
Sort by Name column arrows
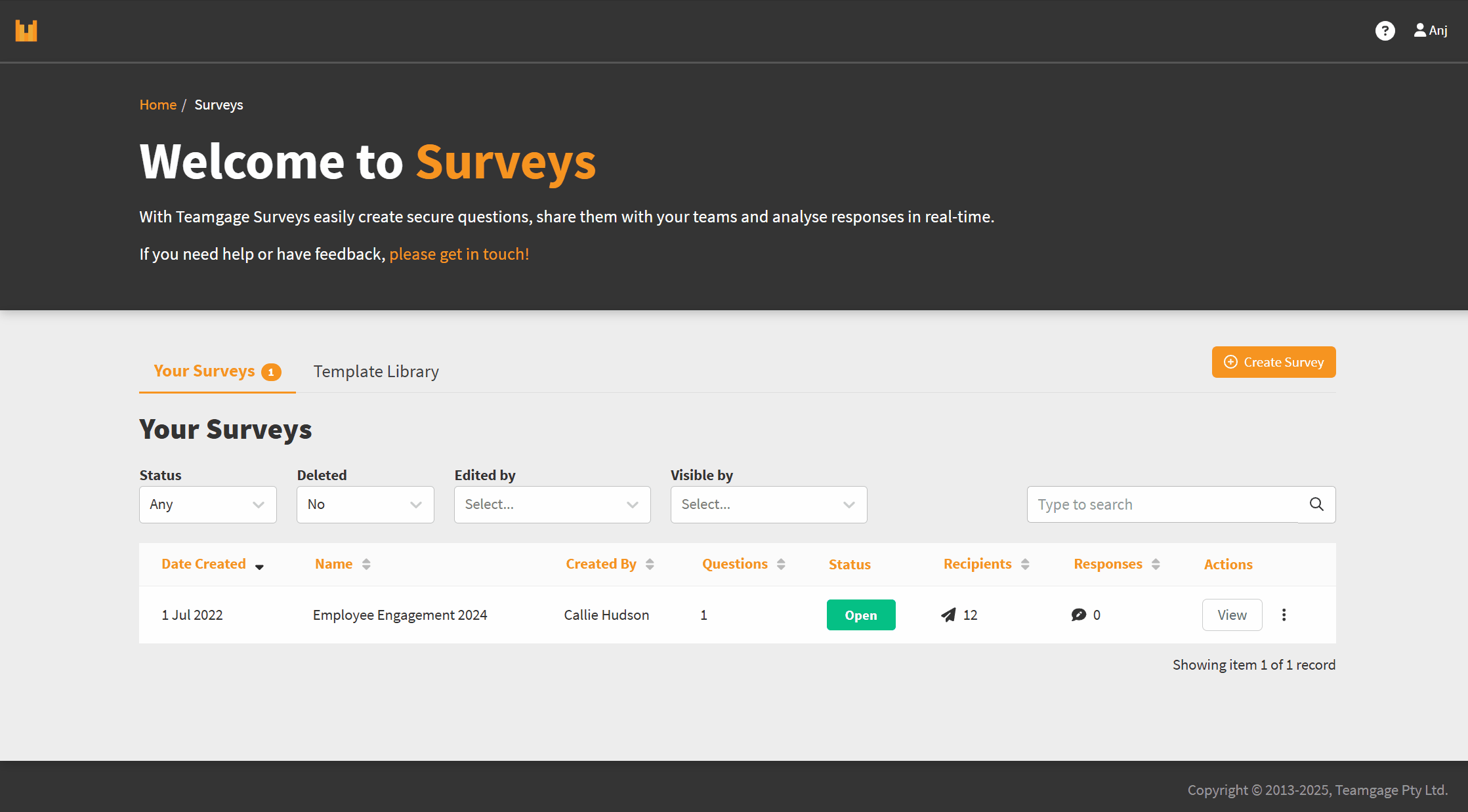click(366, 564)
